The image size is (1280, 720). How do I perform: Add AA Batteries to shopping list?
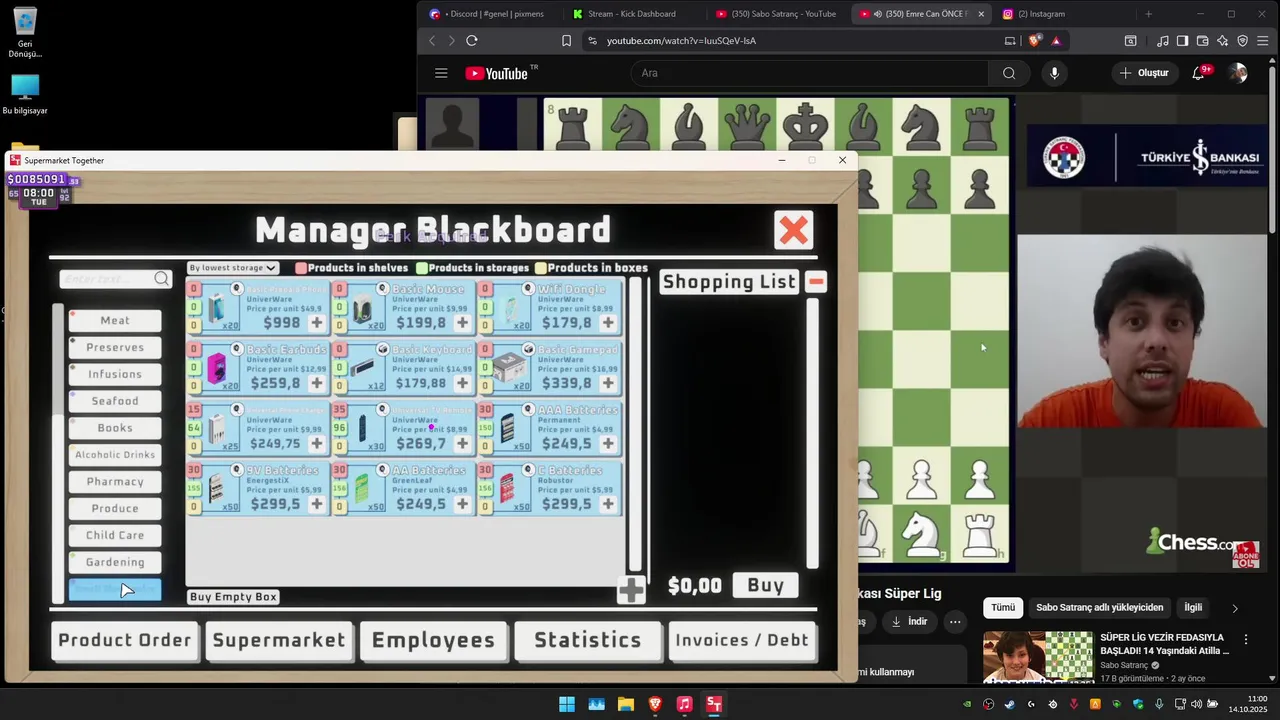(462, 504)
